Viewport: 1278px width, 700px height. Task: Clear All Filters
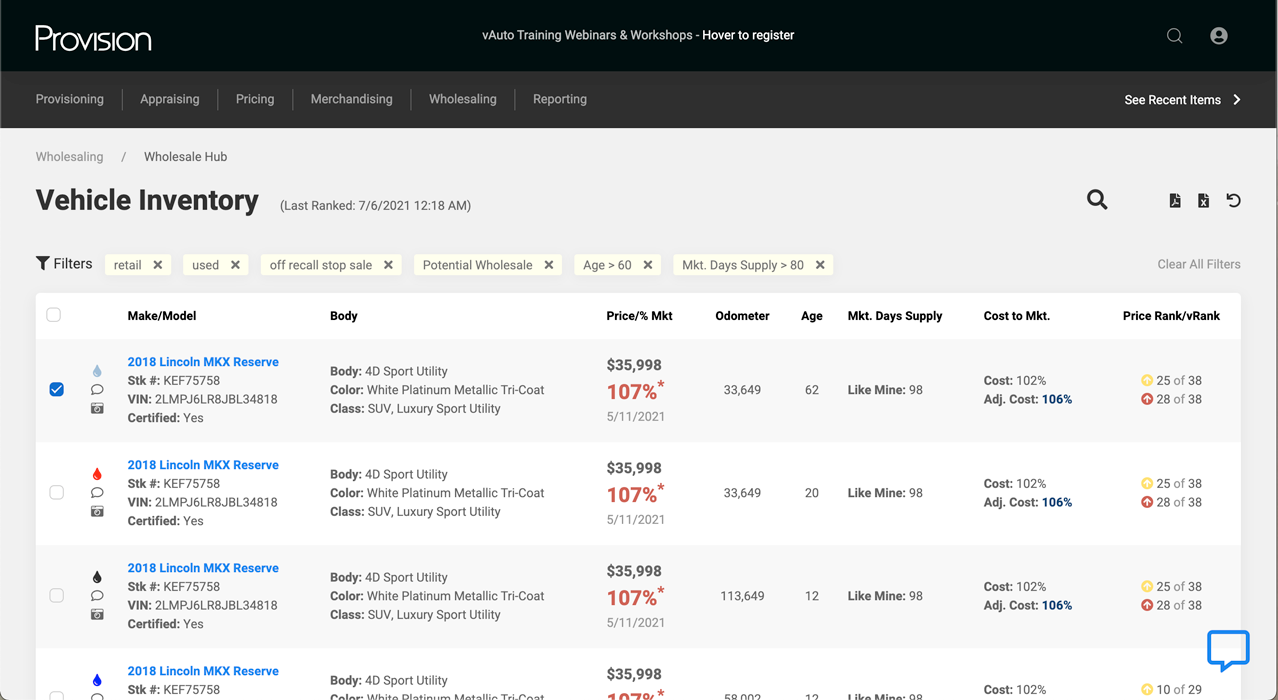coord(1198,265)
